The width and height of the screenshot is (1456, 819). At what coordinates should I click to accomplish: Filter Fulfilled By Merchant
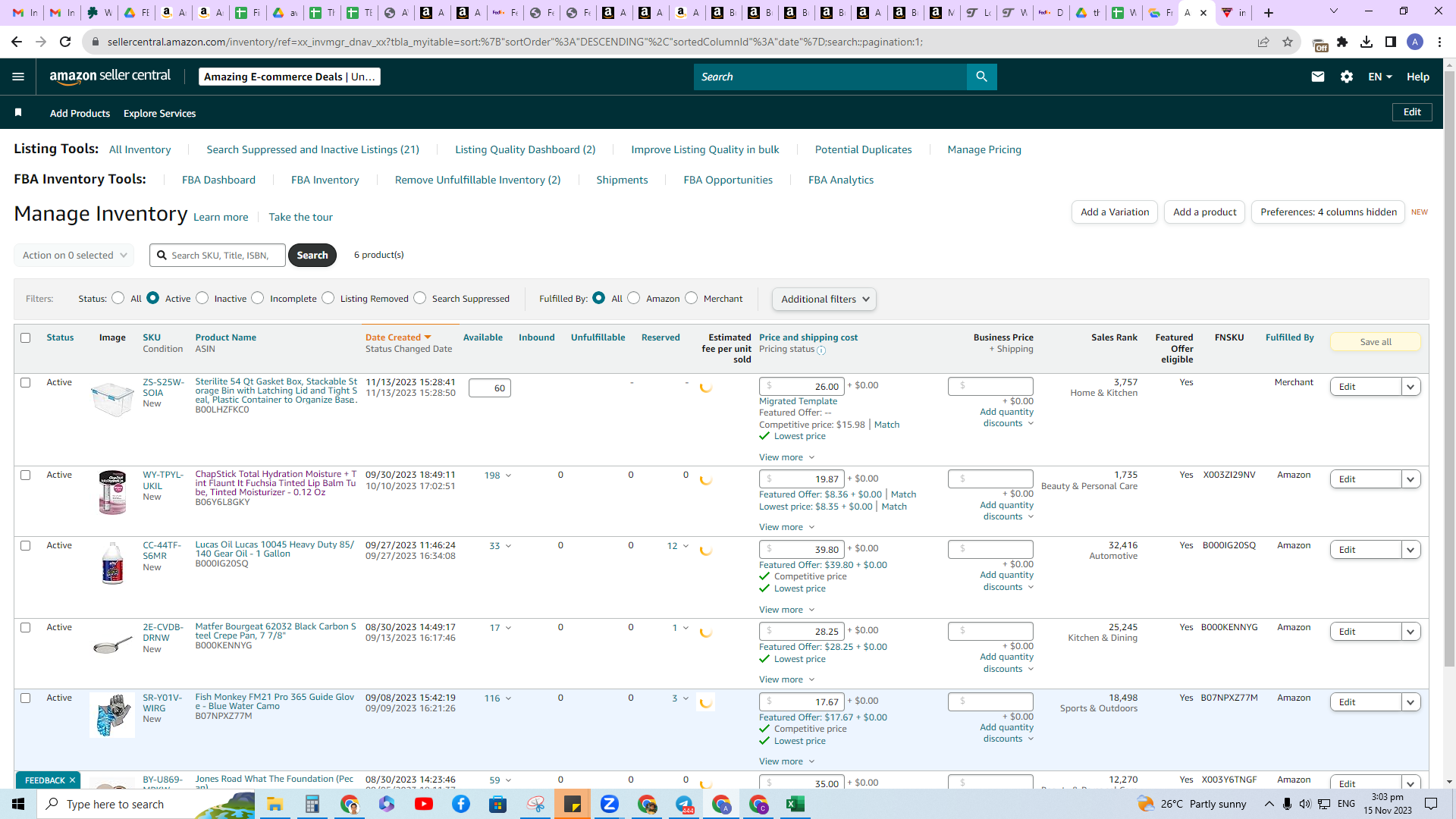[692, 298]
